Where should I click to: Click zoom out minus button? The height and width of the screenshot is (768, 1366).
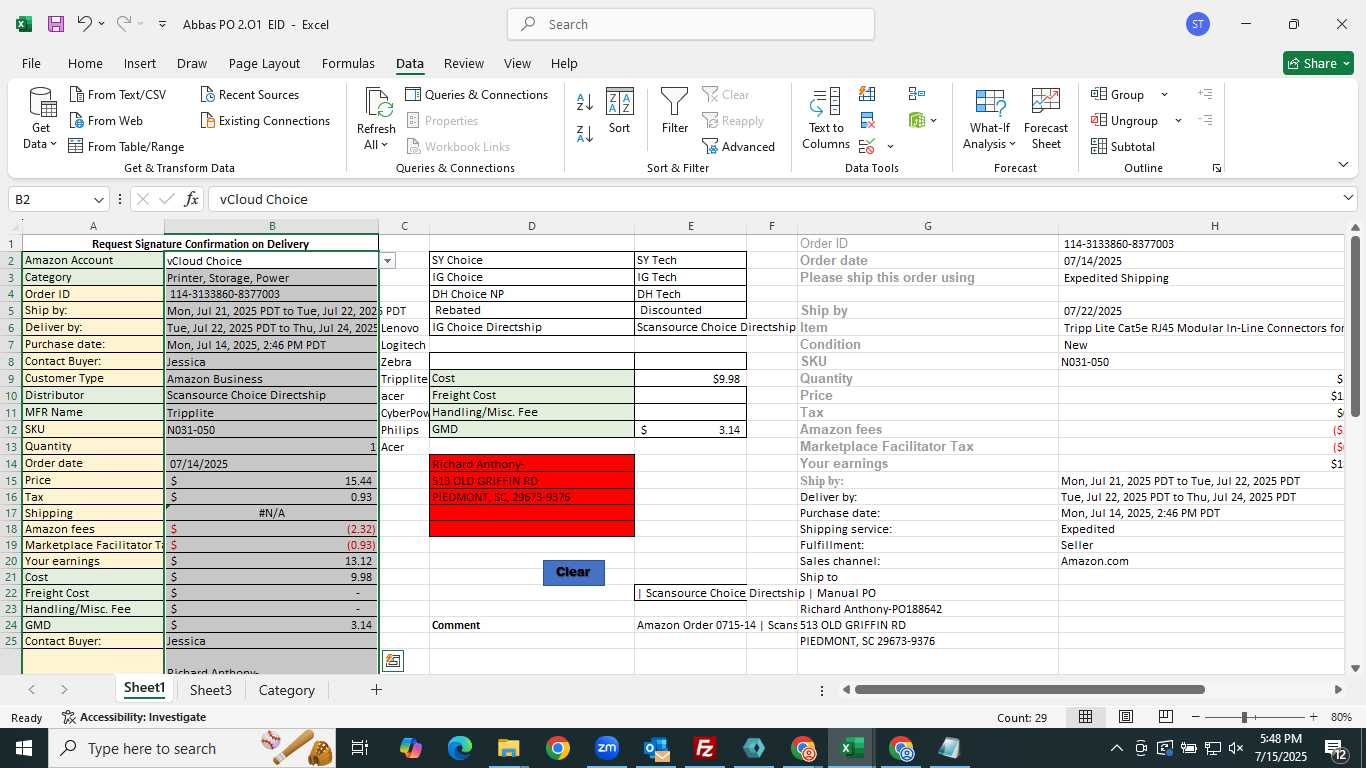pos(1195,717)
